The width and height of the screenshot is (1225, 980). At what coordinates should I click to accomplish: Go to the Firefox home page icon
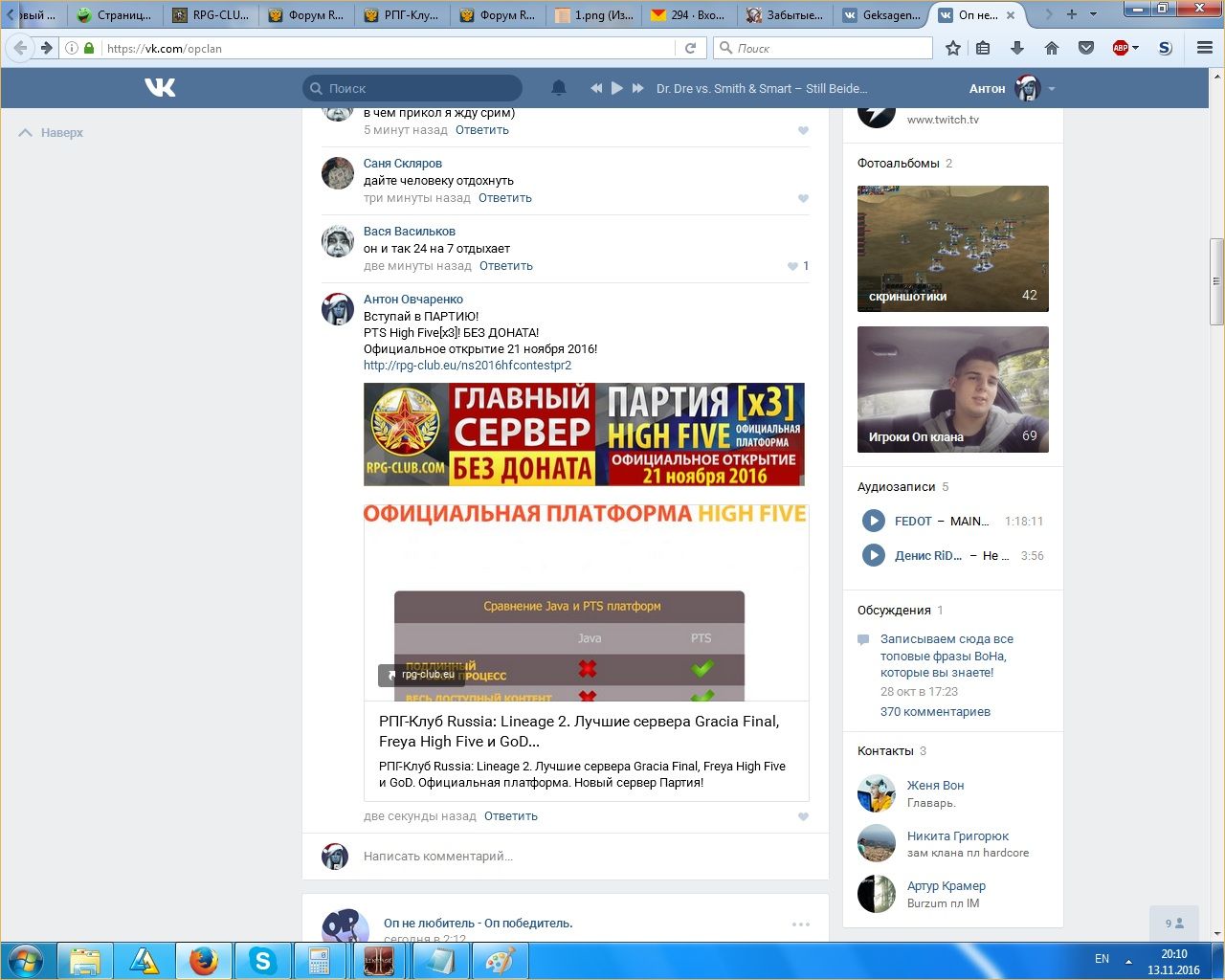(1052, 48)
